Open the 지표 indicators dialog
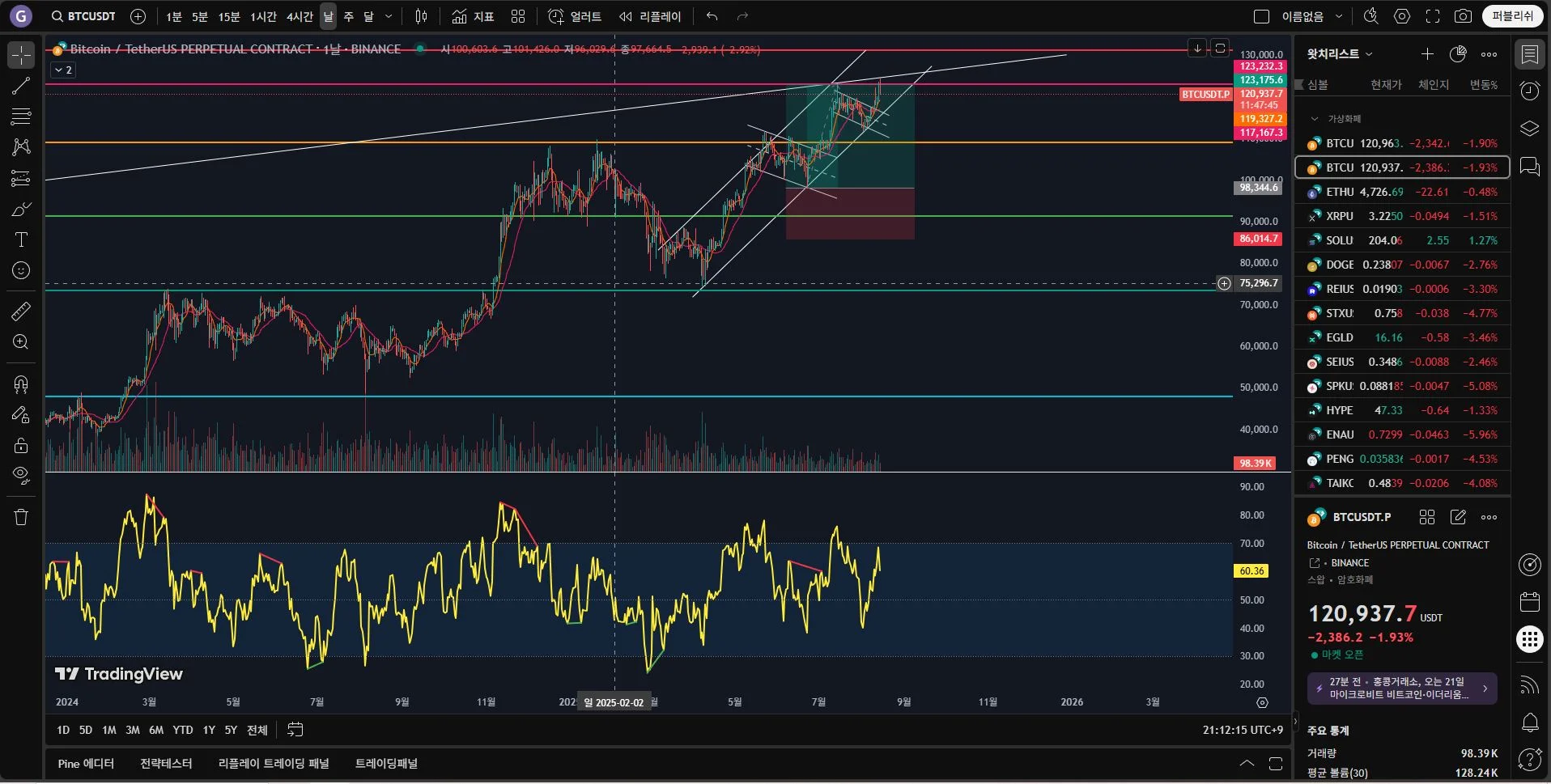The height and width of the screenshot is (784, 1551). click(x=473, y=16)
